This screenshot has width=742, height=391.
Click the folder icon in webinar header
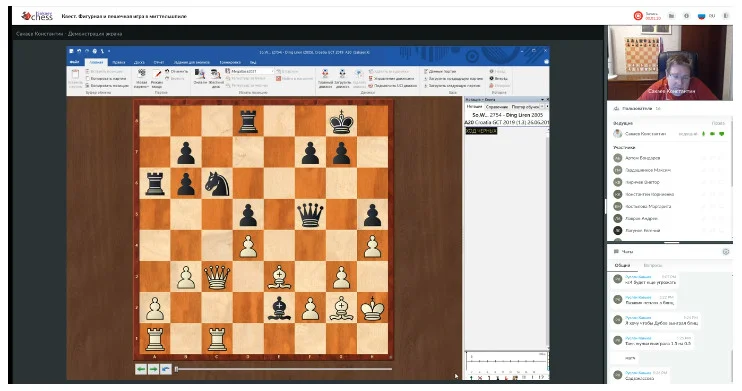(x=671, y=16)
